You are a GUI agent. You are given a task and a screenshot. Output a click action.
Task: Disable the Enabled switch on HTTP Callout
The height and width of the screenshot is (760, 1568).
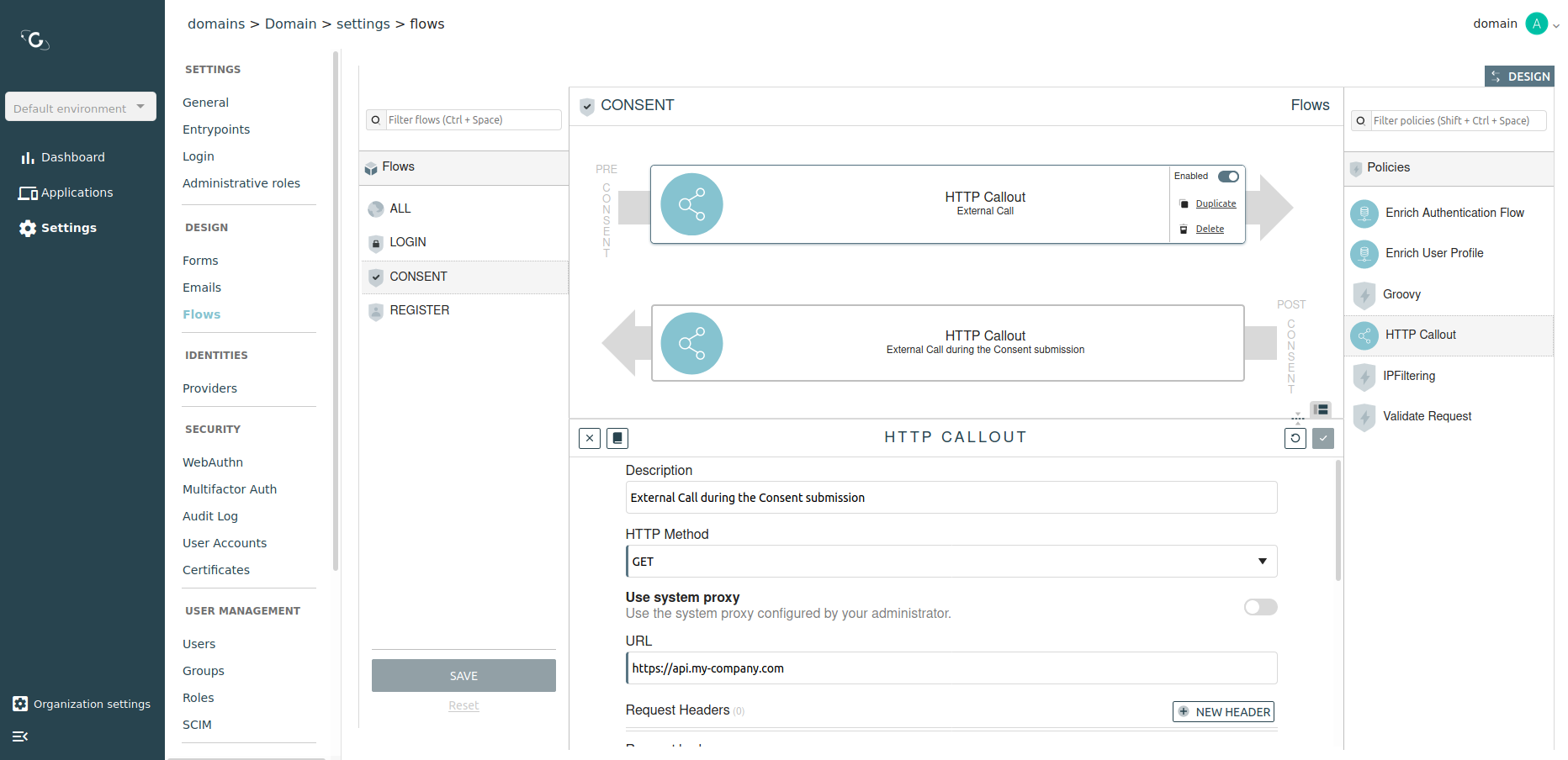[x=1228, y=177]
